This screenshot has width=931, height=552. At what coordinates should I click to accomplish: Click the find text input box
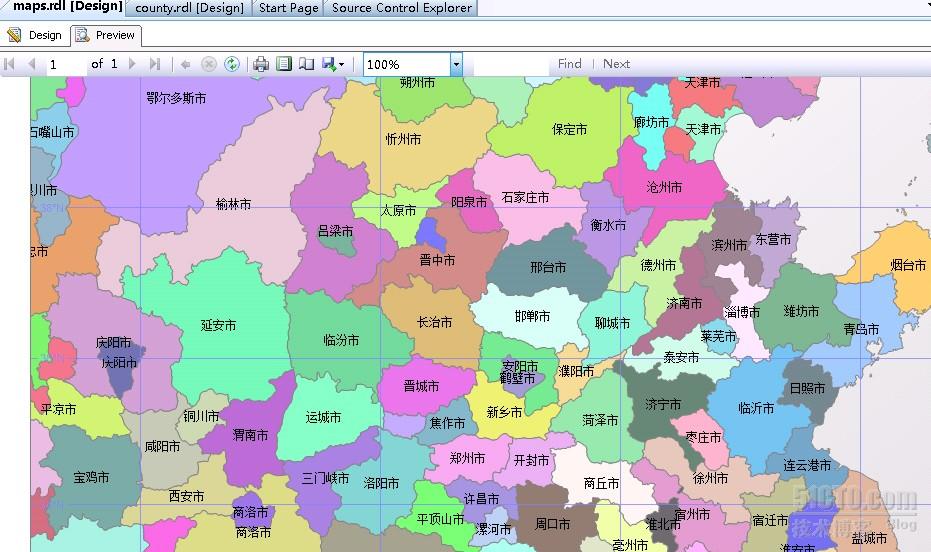pyautogui.click(x=511, y=64)
